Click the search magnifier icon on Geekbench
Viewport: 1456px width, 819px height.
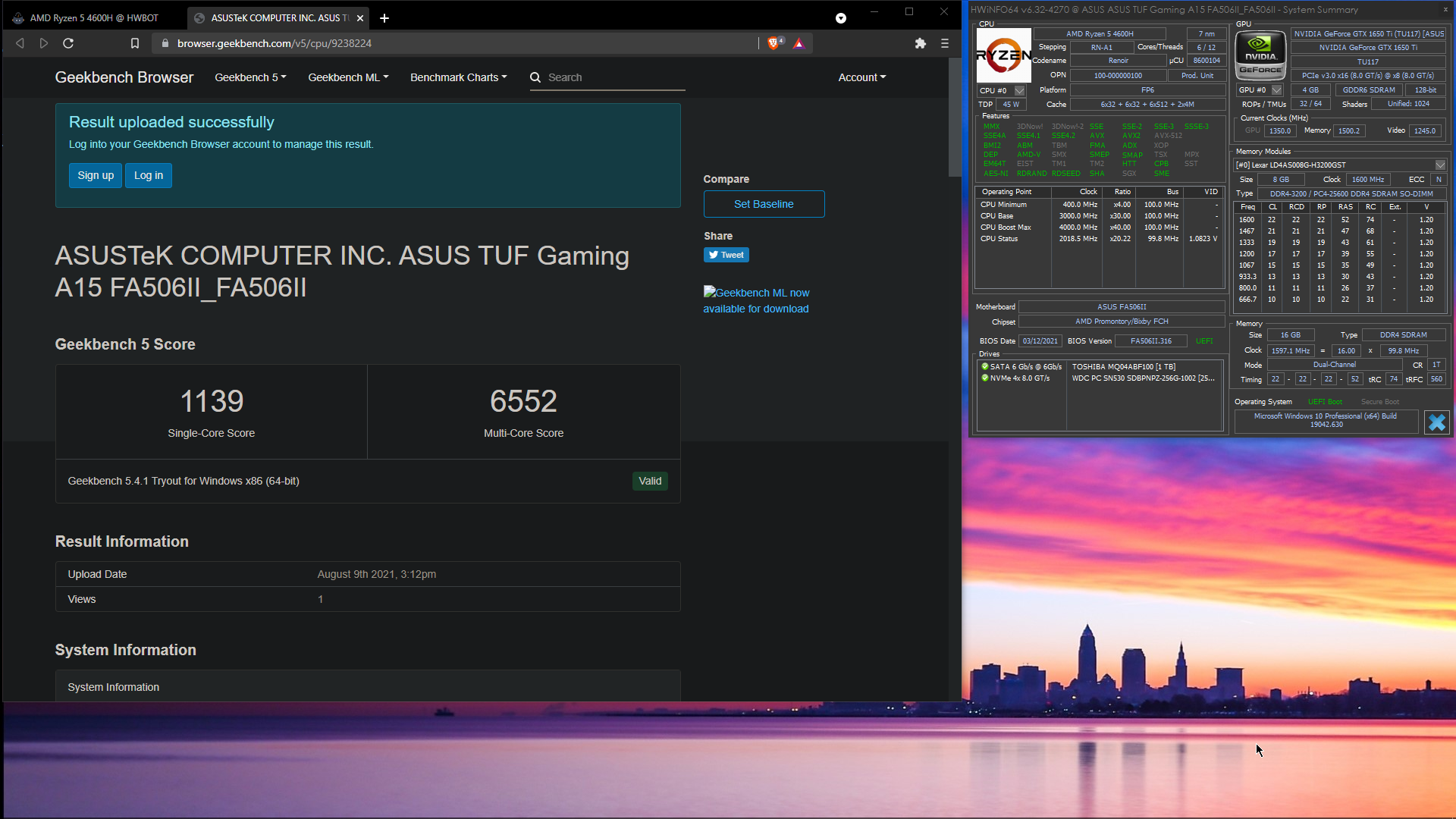[x=535, y=77]
